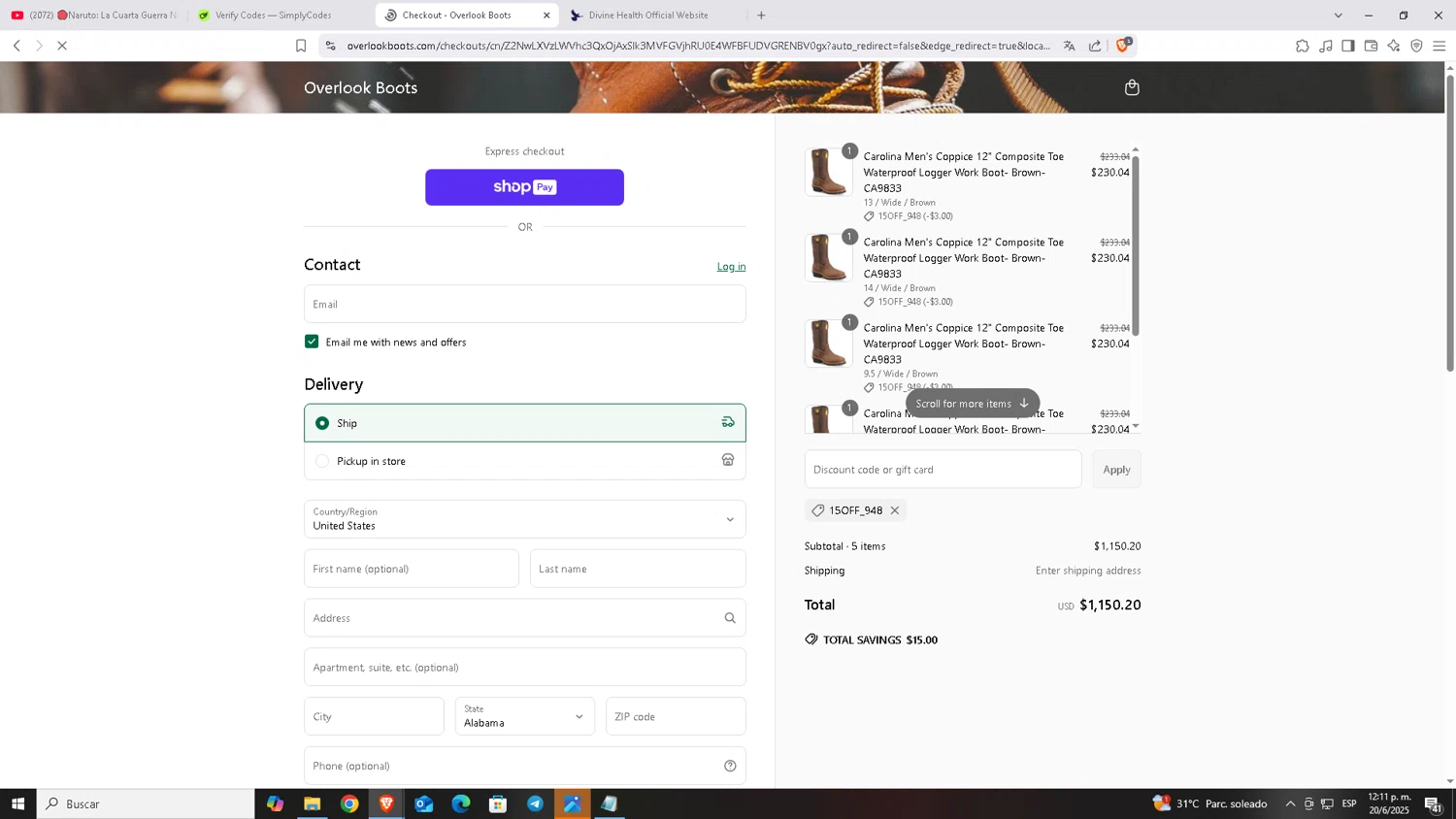Click the Overlook Boots store title
The image size is (1456, 819).
(x=361, y=87)
